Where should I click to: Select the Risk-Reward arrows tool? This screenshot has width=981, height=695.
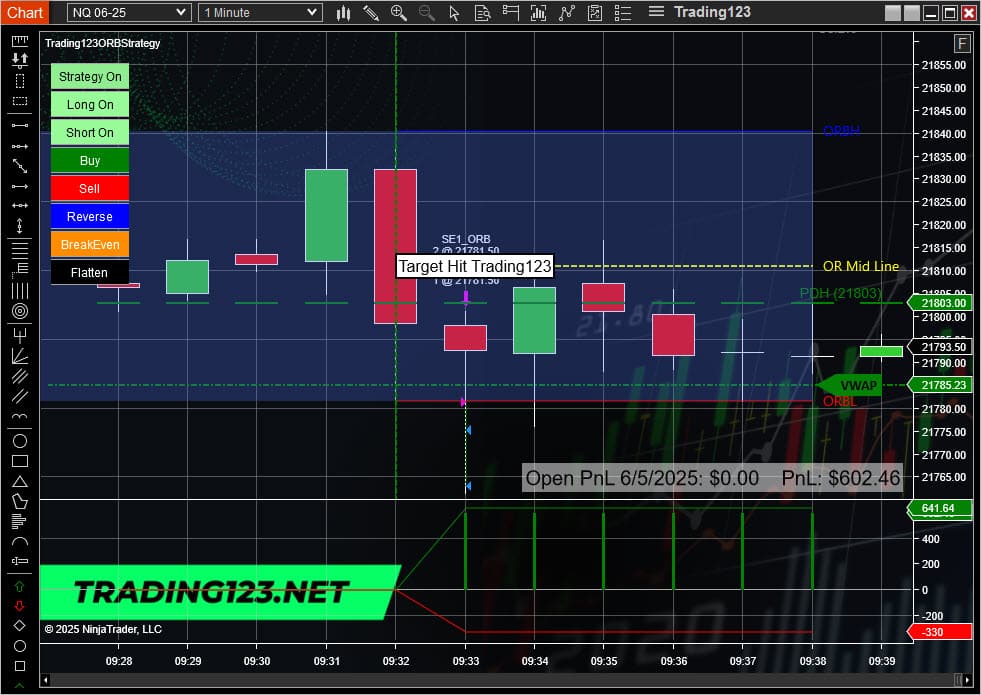[x=20, y=61]
